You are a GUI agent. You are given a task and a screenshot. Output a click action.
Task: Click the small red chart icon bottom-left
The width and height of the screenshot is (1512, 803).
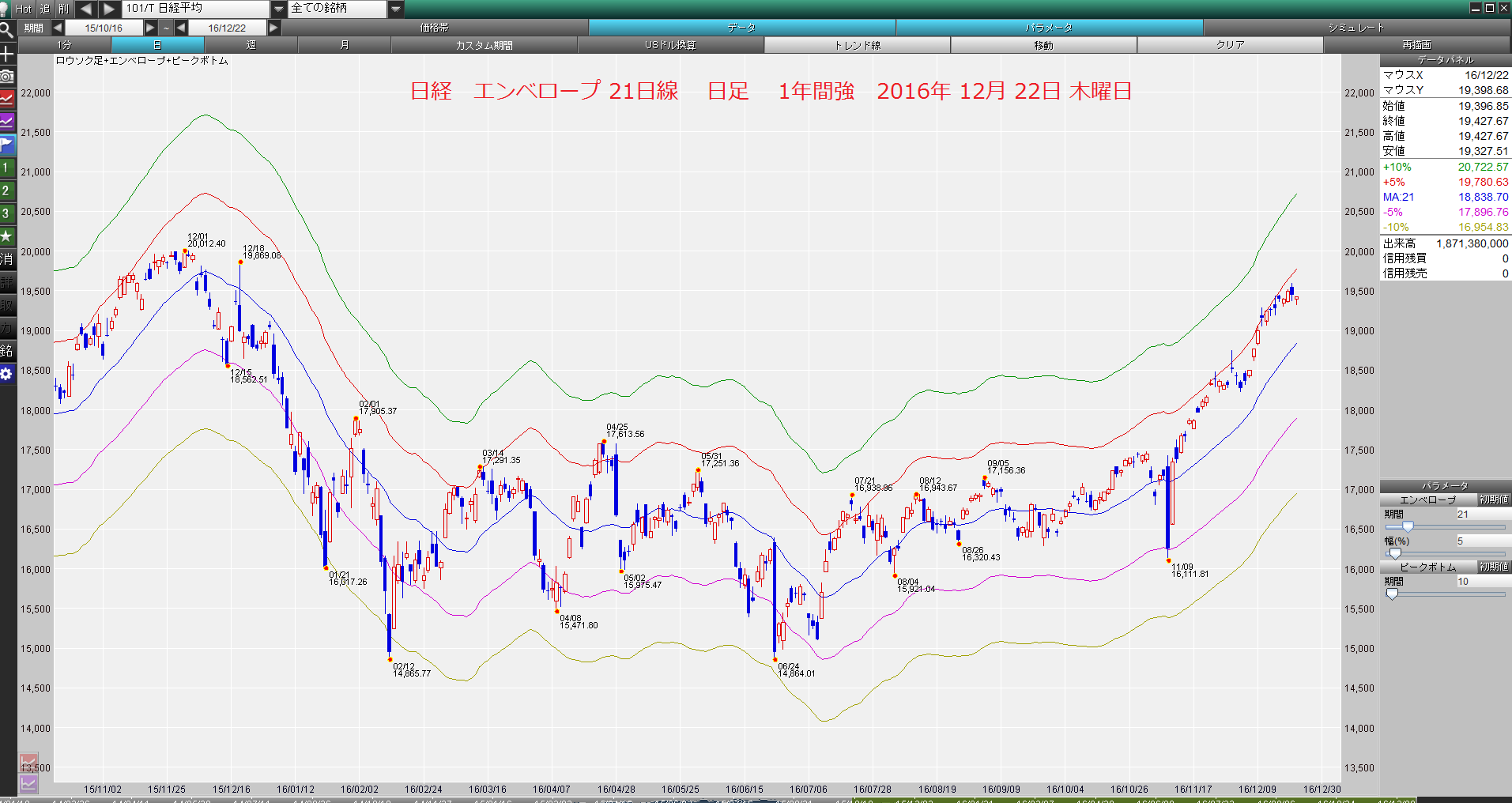click(x=28, y=763)
